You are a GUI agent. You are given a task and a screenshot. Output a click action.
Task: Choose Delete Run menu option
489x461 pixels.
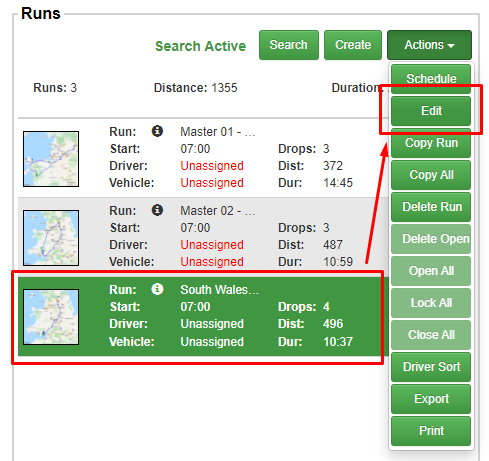[431, 207]
